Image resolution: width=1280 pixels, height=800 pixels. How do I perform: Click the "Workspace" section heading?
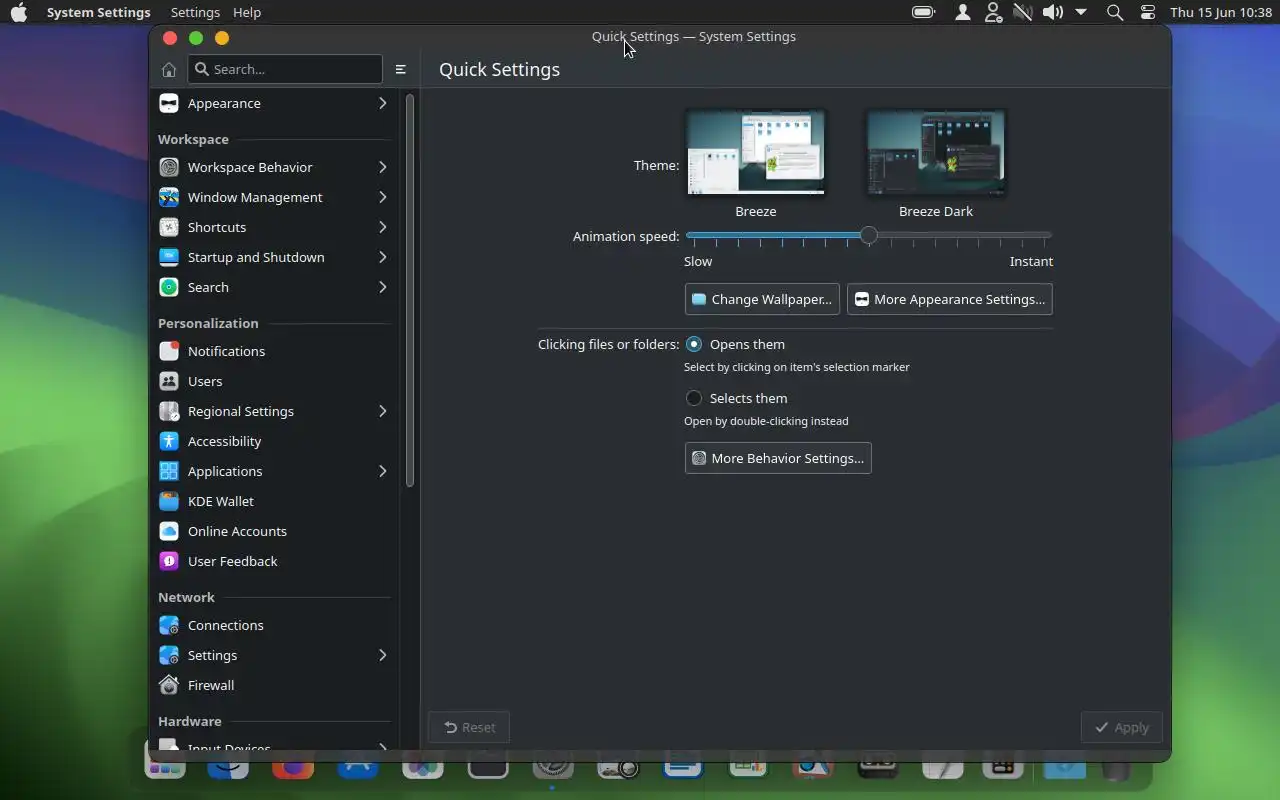pos(193,139)
